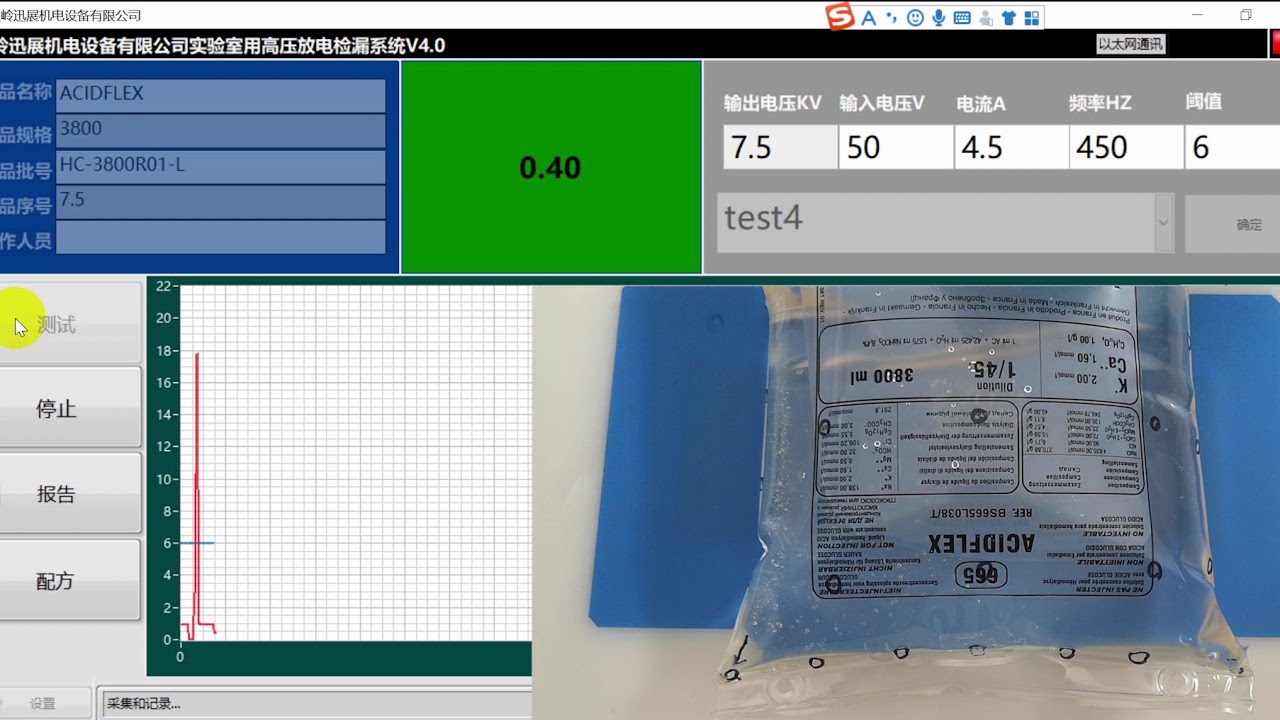Image resolution: width=1280 pixels, height=720 pixels.
Task: Click the 频率HZ label
Action: 1100,103
